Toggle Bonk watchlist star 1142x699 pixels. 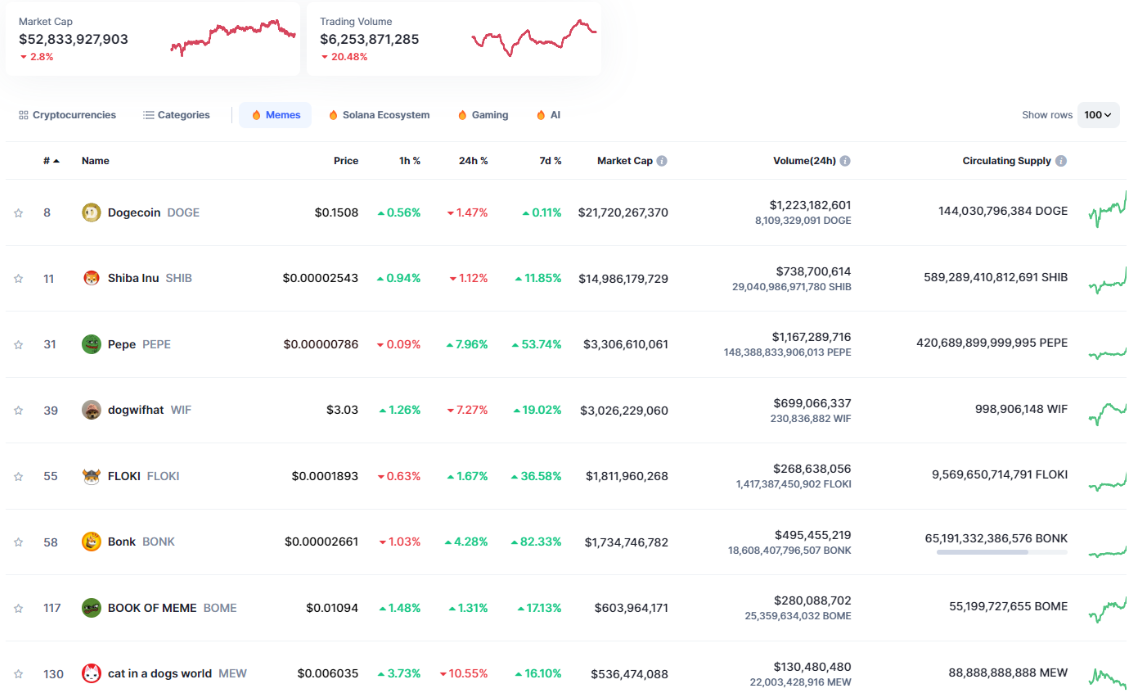pyautogui.click(x=18, y=542)
